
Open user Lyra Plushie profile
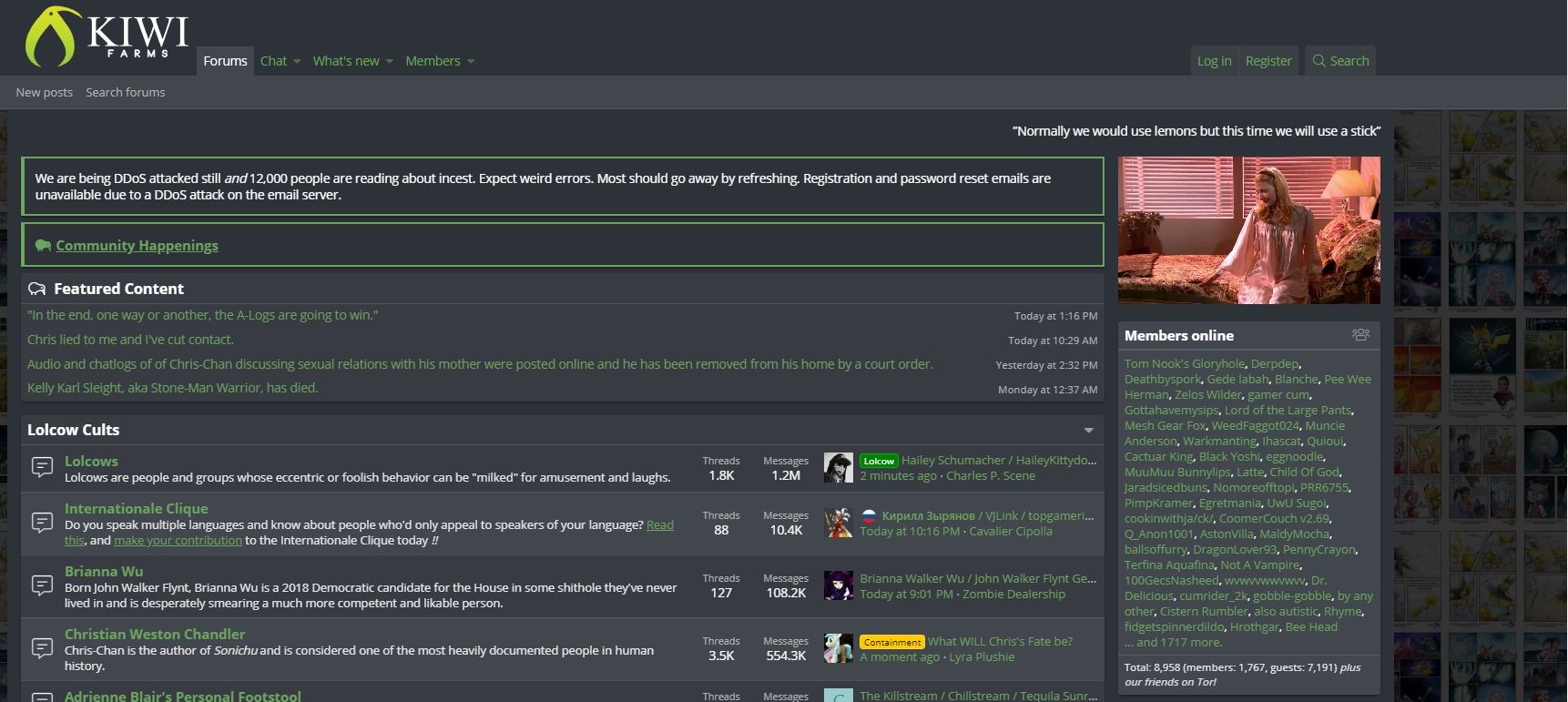[982, 657]
